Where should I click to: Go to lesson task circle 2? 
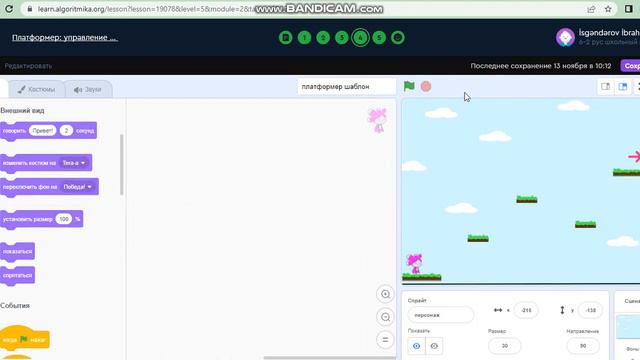[323, 38]
